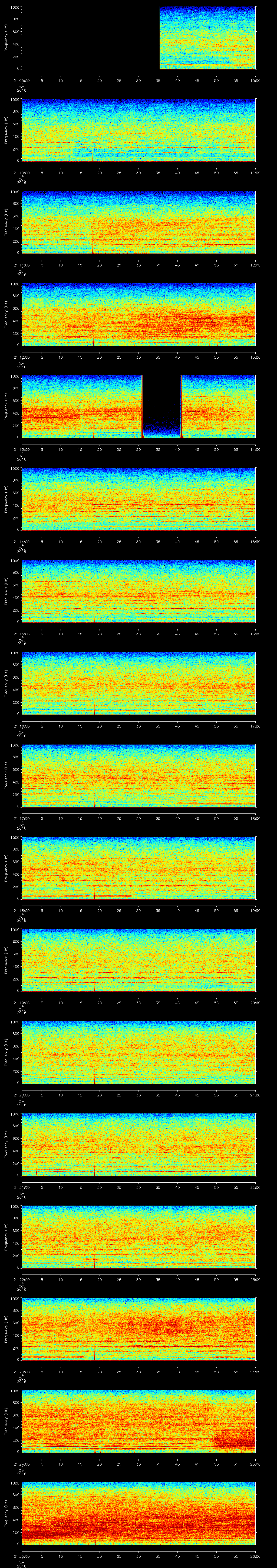Click the 10:00 end label of the first panel
Screen dimensions: 277x1568
[255, 80]
